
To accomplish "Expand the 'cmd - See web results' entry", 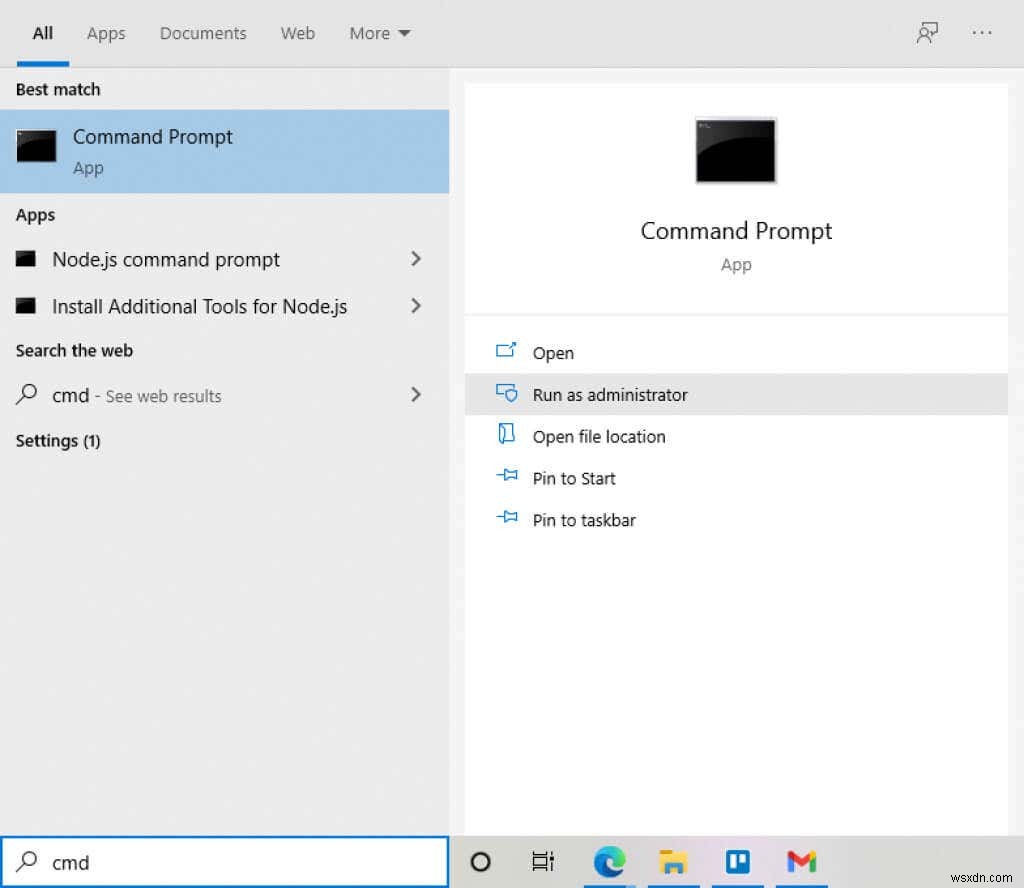I will click(x=416, y=395).
